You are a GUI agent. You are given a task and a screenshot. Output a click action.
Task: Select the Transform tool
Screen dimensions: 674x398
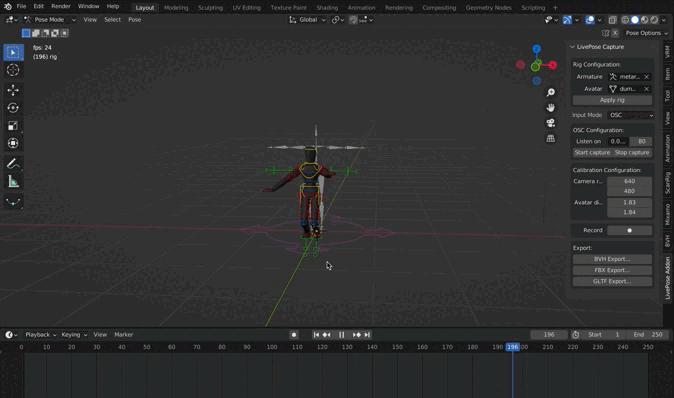click(x=13, y=143)
